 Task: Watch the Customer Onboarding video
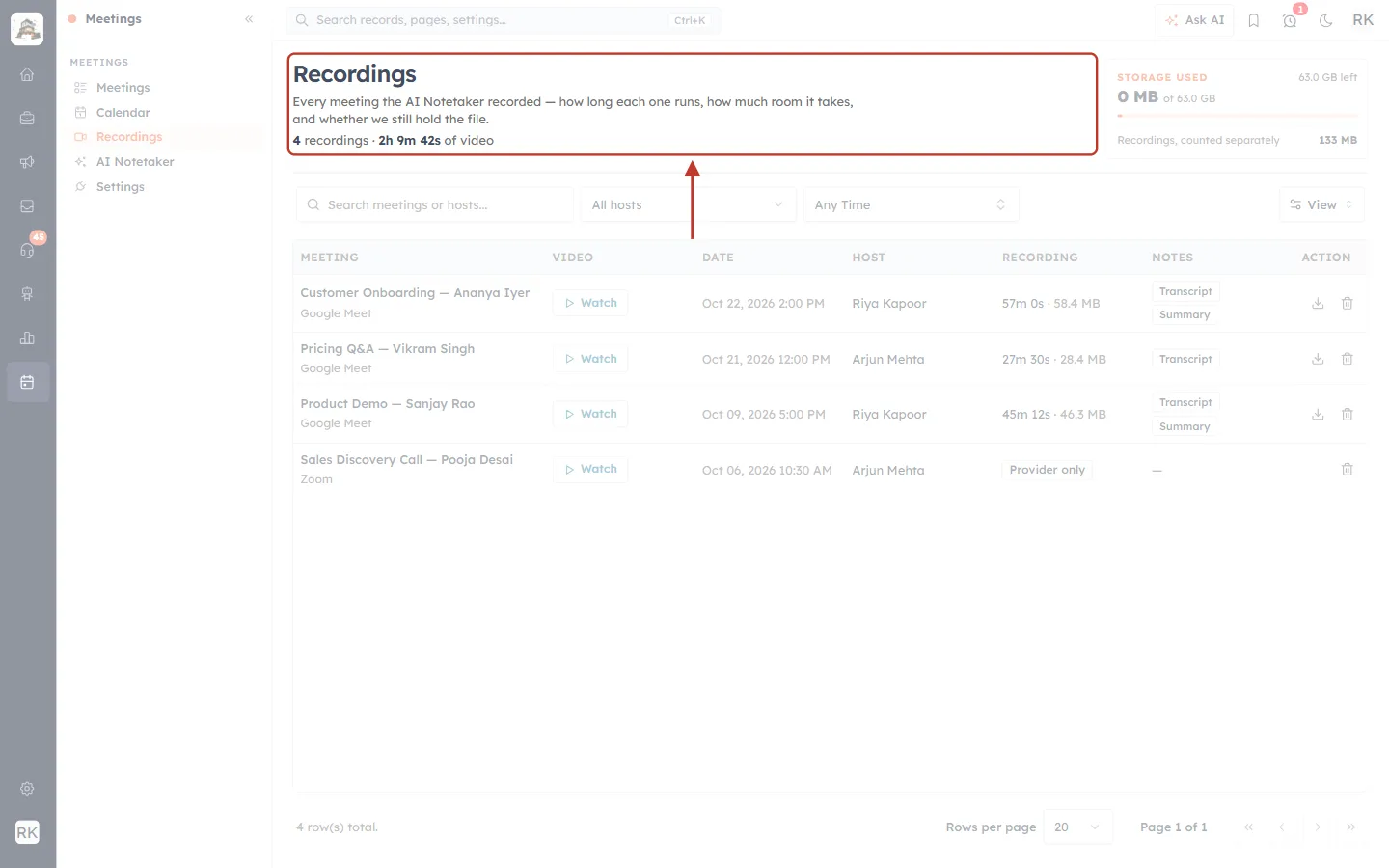point(590,303)
